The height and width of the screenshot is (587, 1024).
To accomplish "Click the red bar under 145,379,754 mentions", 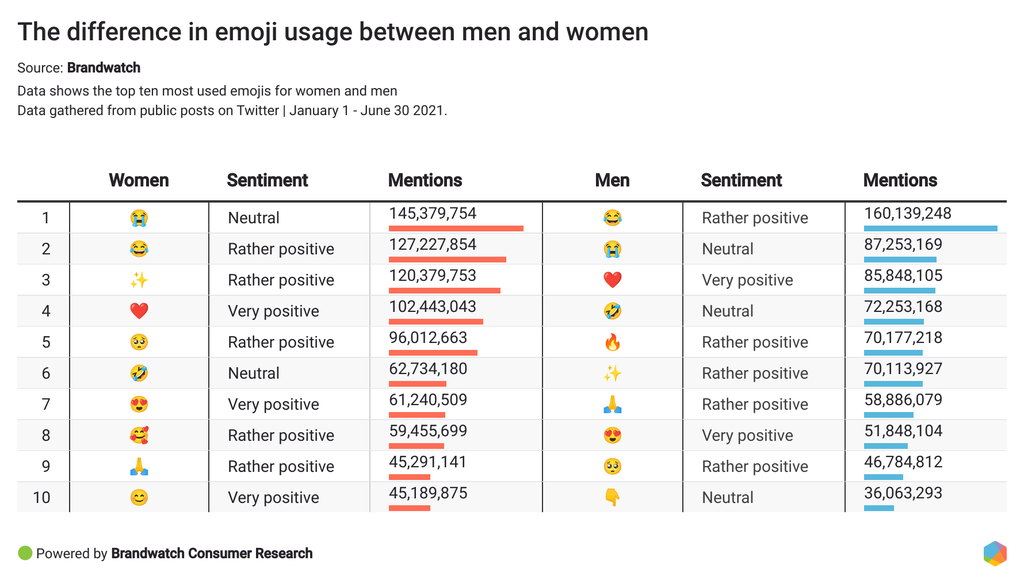I will pyautogui.click(x=456, y=228).
